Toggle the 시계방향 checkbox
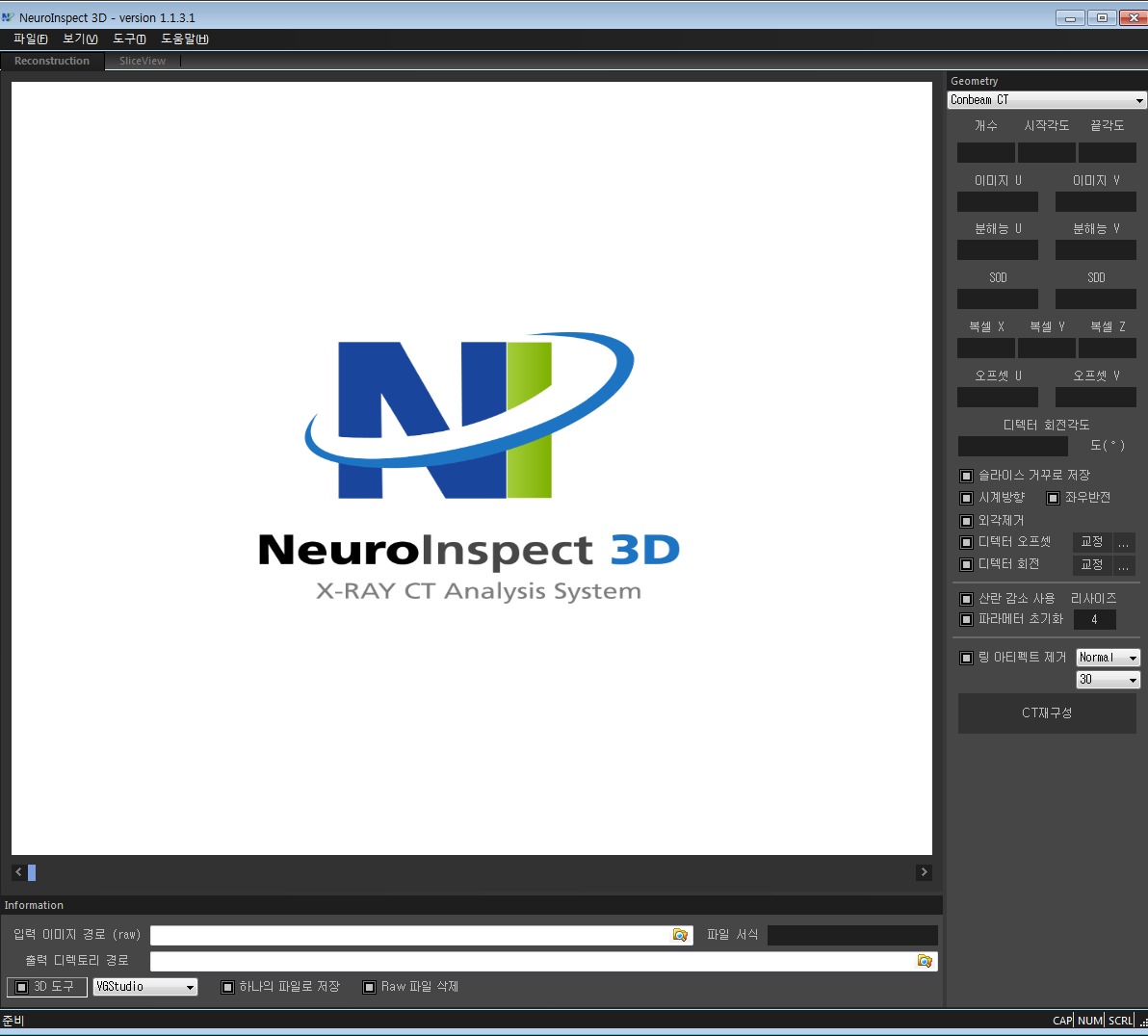 tap(966, 498)
